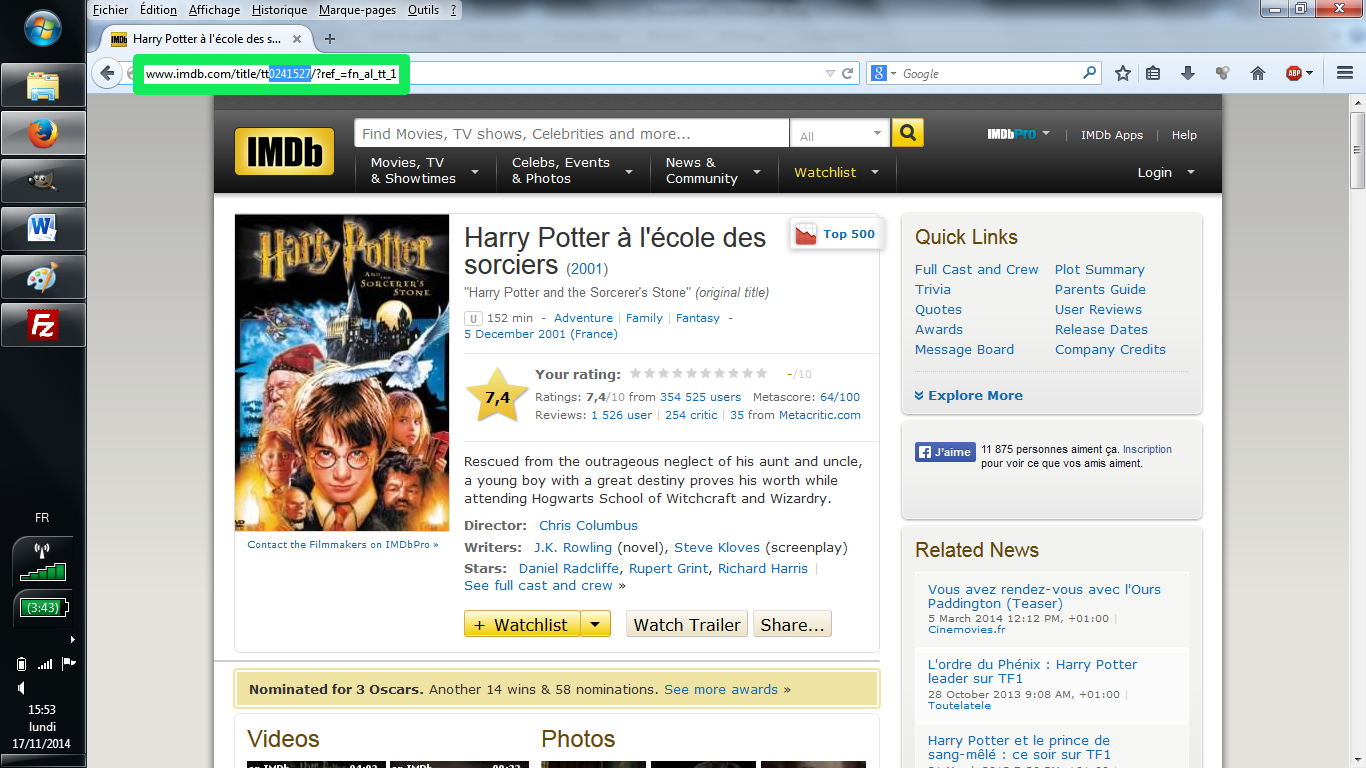This screenshot has width=1366, height=768.
Task: Click the Firefox back arrow button
Action: (x=107, y=73)
